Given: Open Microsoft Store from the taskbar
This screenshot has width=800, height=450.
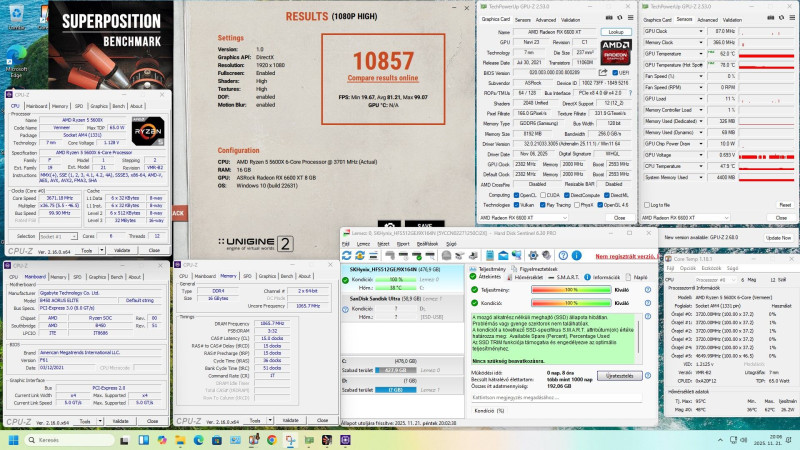Looking at the screenshot, I should (217, 440).
